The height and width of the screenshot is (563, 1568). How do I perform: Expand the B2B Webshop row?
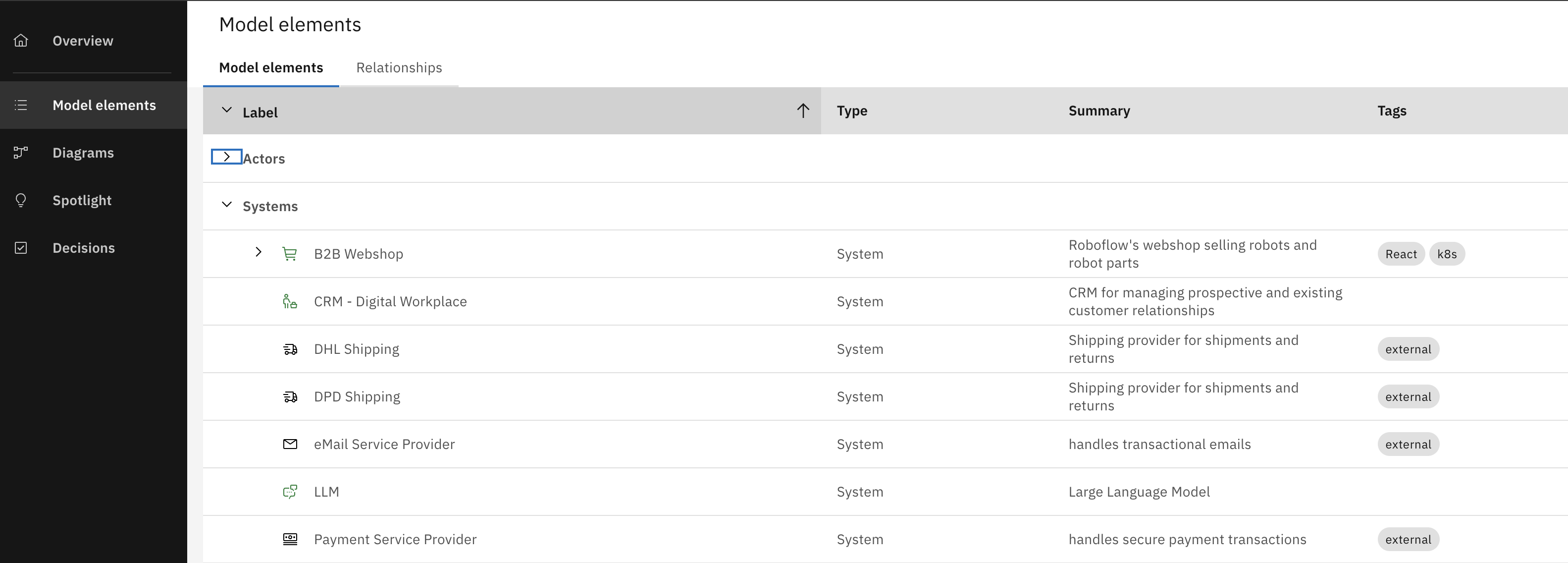click(259, 252)
